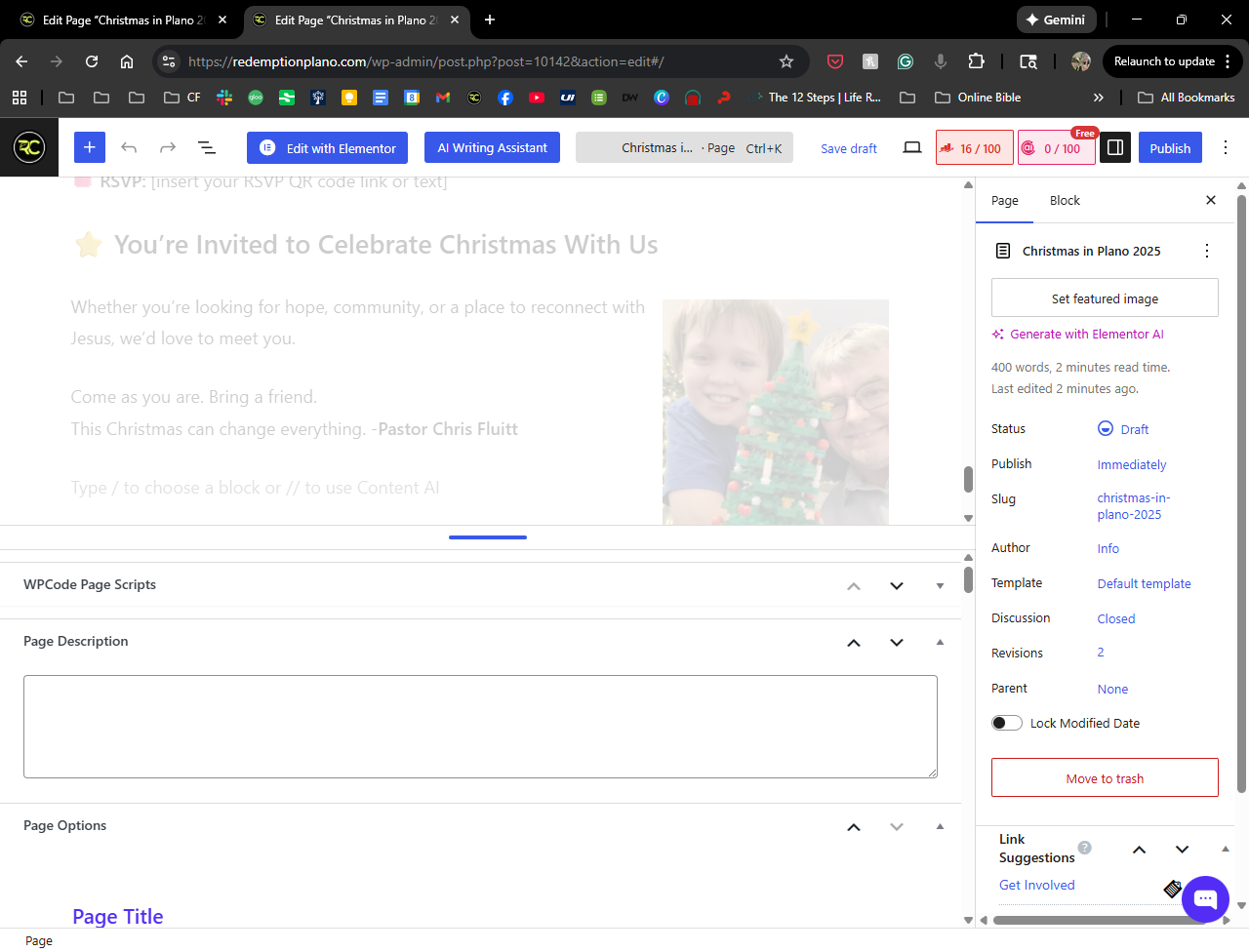Expand the WPCode Page Scripts panel
This screenshot has width=1249, height=952.
(940, 586)
